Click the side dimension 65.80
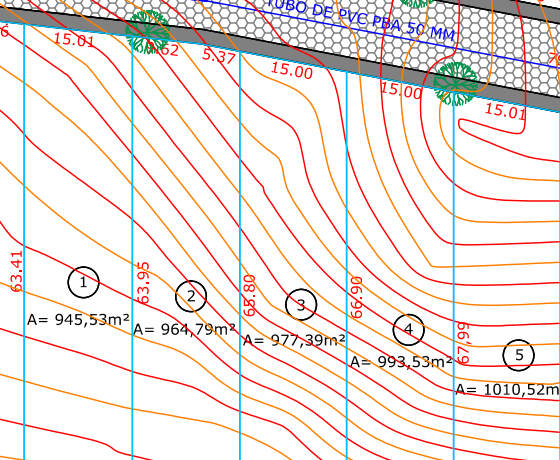 click(250, 295)
